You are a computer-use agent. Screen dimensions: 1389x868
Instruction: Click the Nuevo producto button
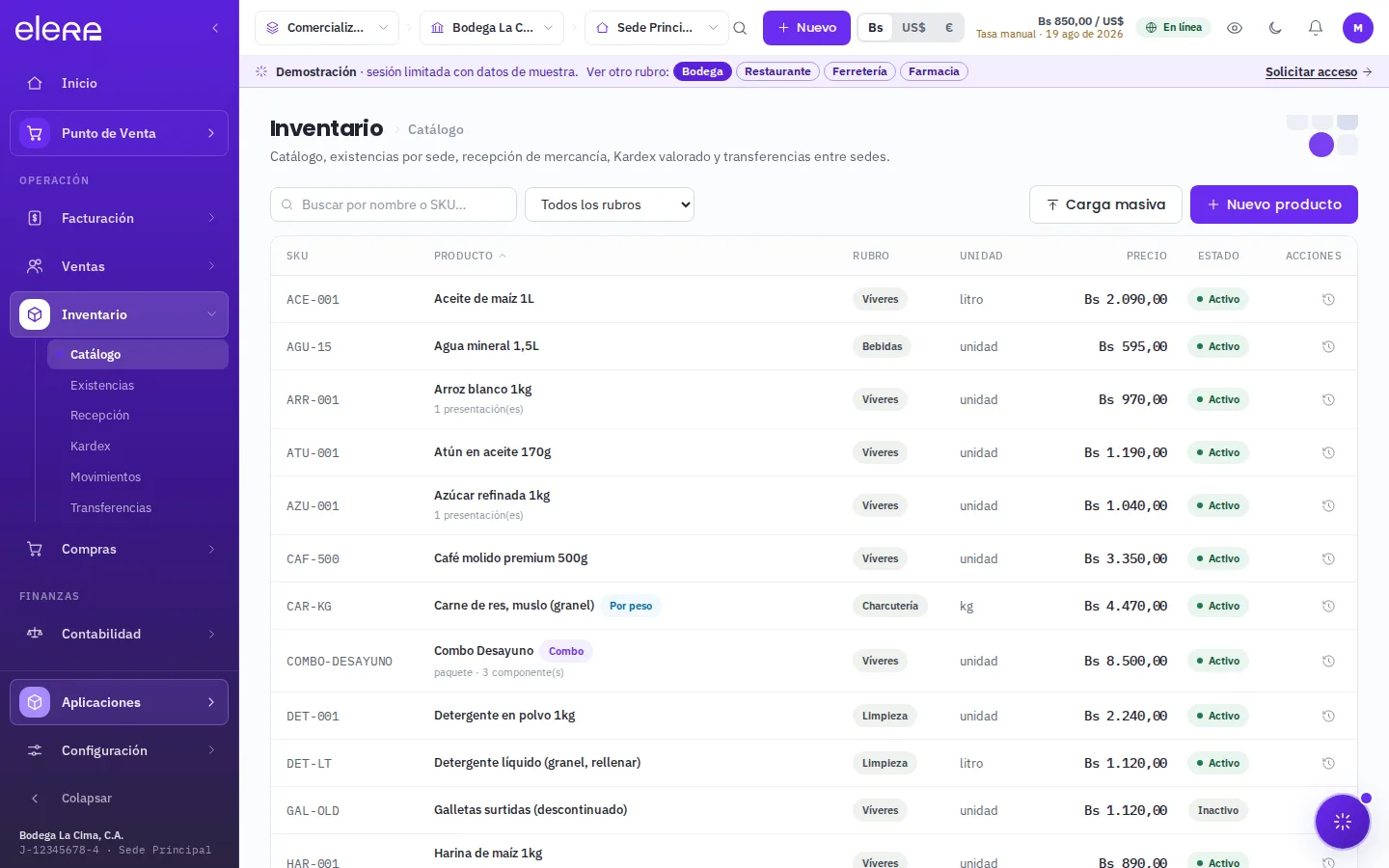[1274, 204]
